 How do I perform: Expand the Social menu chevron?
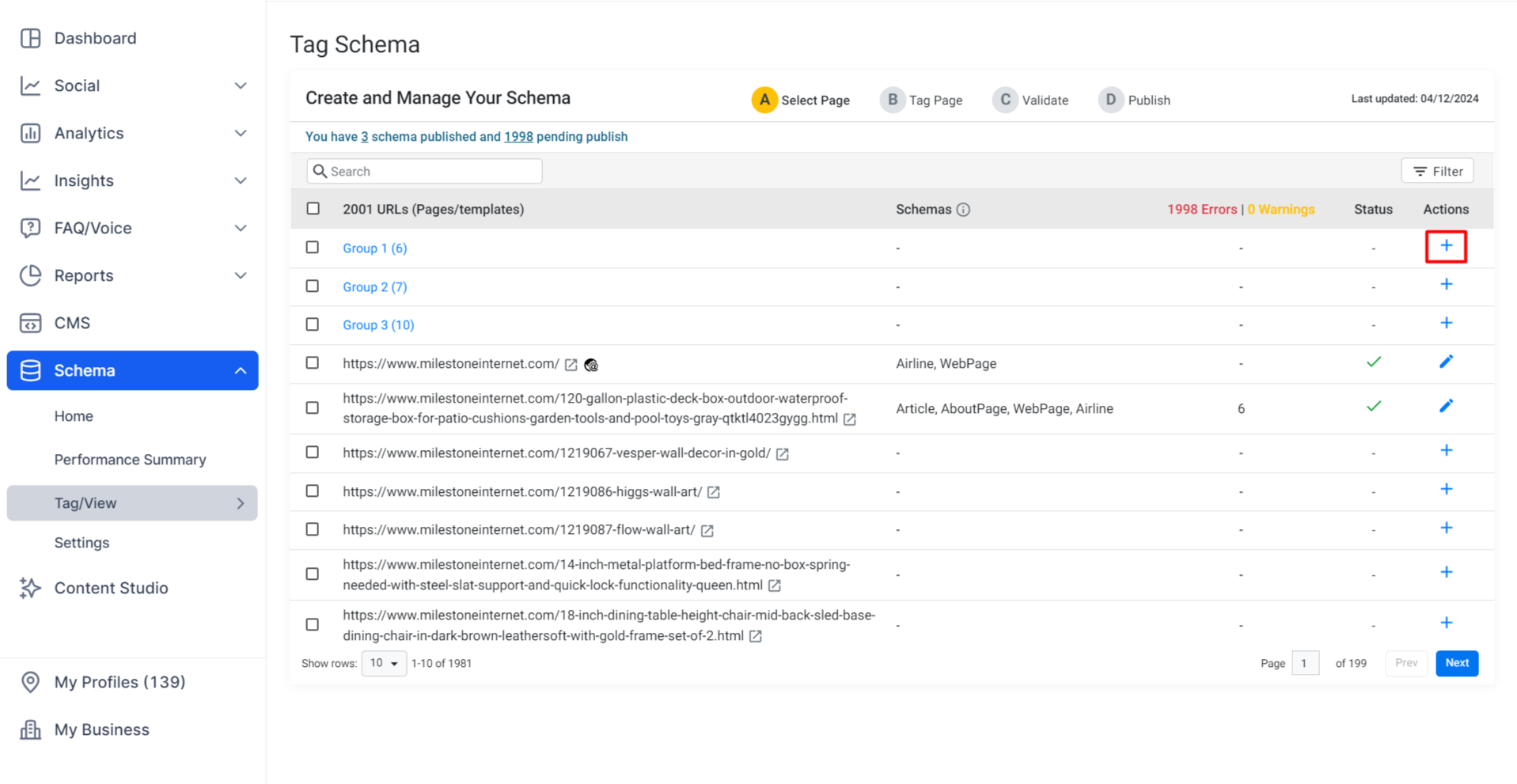[241, 85]
